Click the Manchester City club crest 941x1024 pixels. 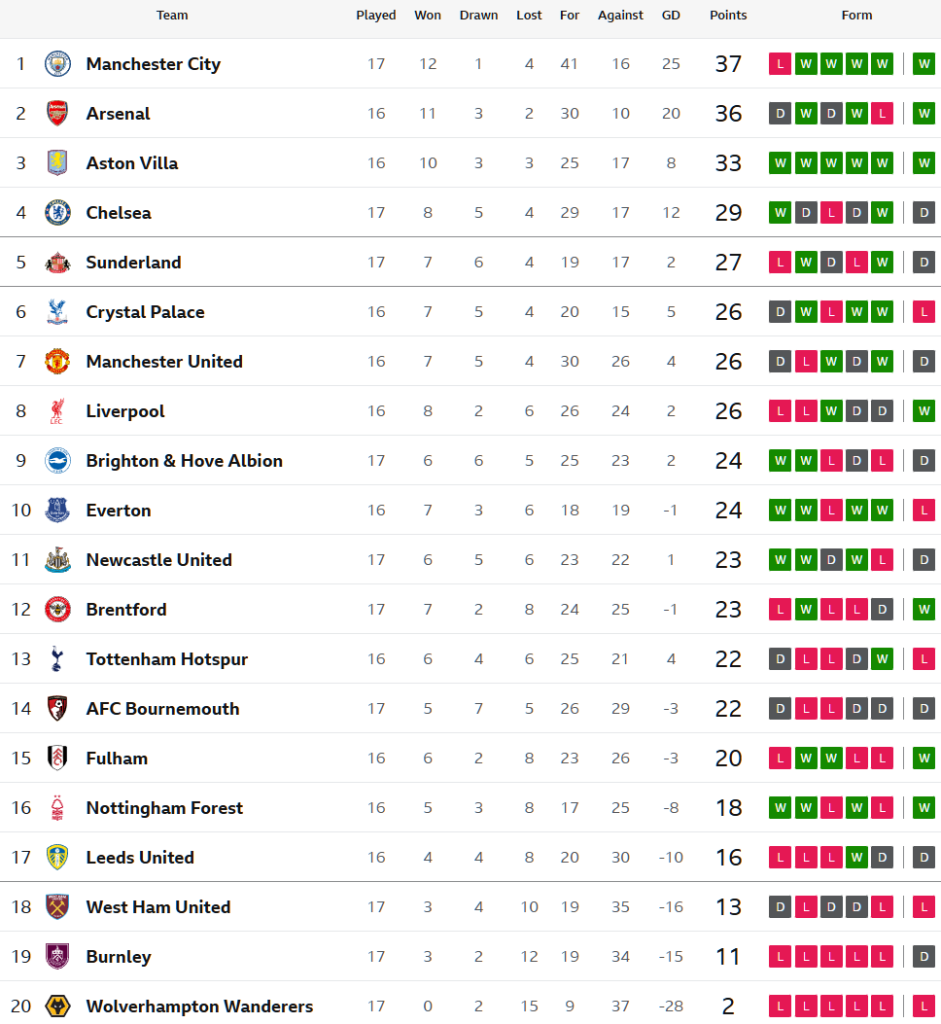point(58,64)
